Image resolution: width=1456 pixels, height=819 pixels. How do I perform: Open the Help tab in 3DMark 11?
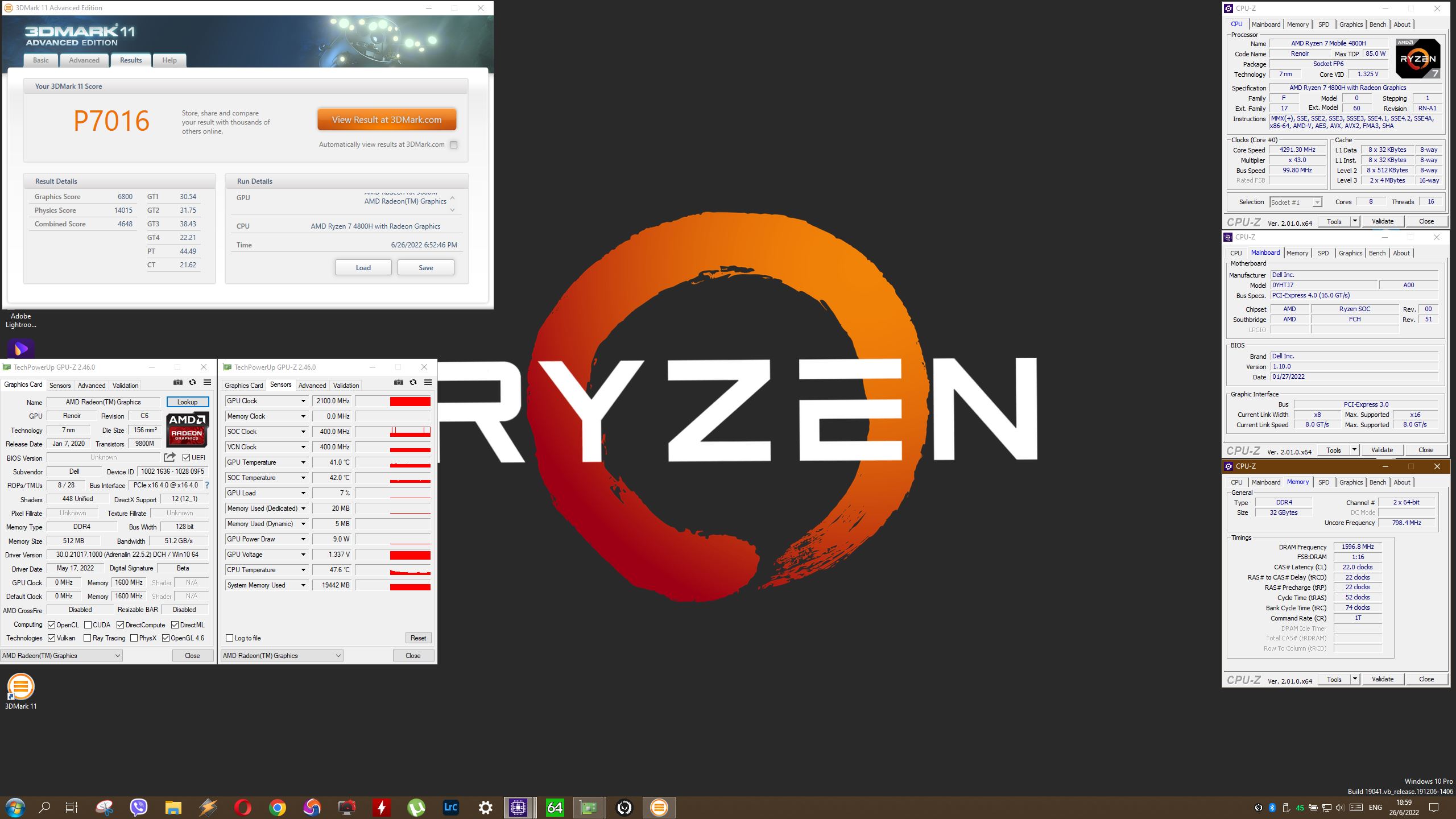click(x=169, y=60)
